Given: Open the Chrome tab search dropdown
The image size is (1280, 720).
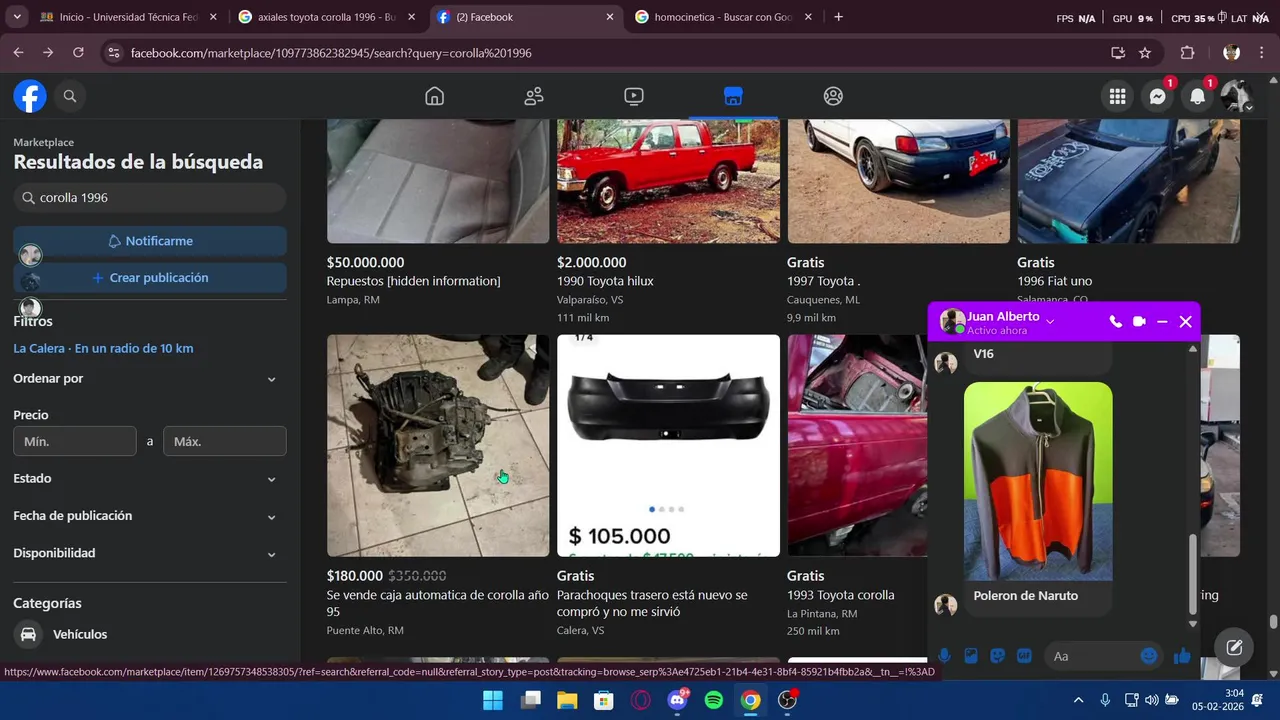Looking at the screenshot, I should pyautogui.click(x=16, y=17).
